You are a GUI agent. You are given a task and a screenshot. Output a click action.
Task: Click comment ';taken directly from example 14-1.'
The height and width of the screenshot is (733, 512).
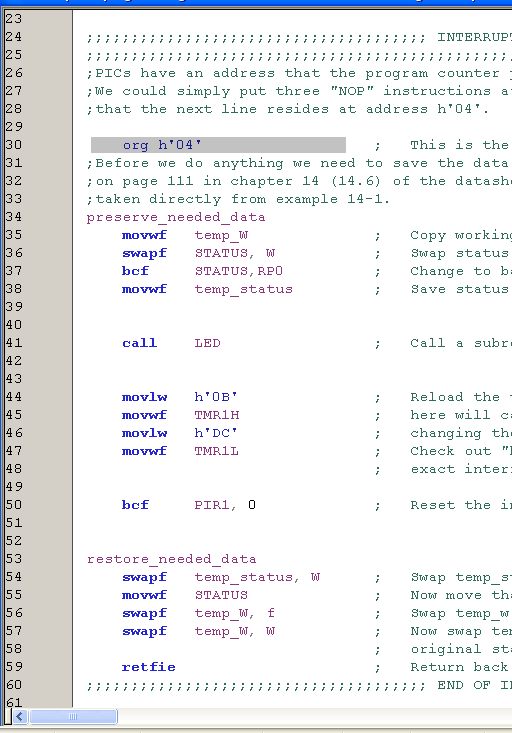pos(238,199)
